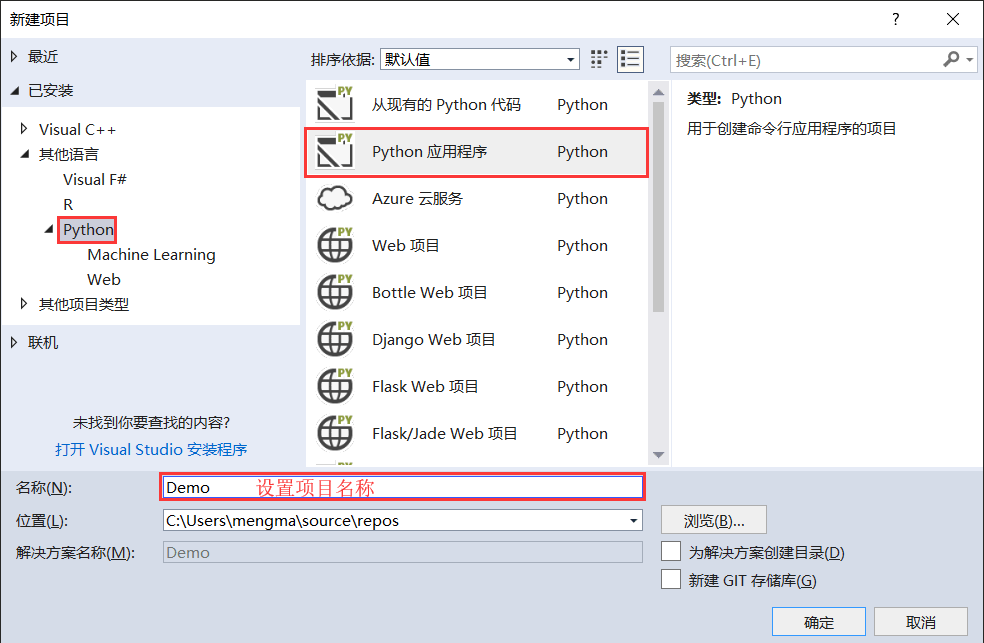Switch to medium icons view

pos(598,59)
